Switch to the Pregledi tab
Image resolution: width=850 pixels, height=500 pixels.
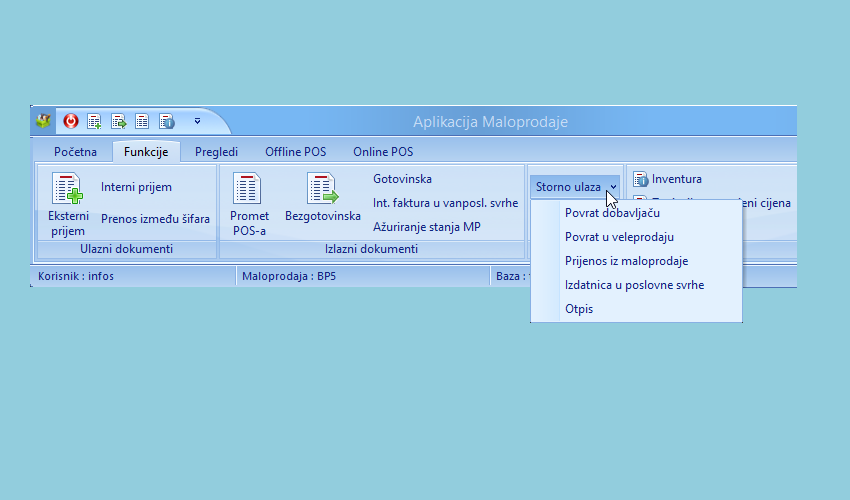click(x=216, y=152)
